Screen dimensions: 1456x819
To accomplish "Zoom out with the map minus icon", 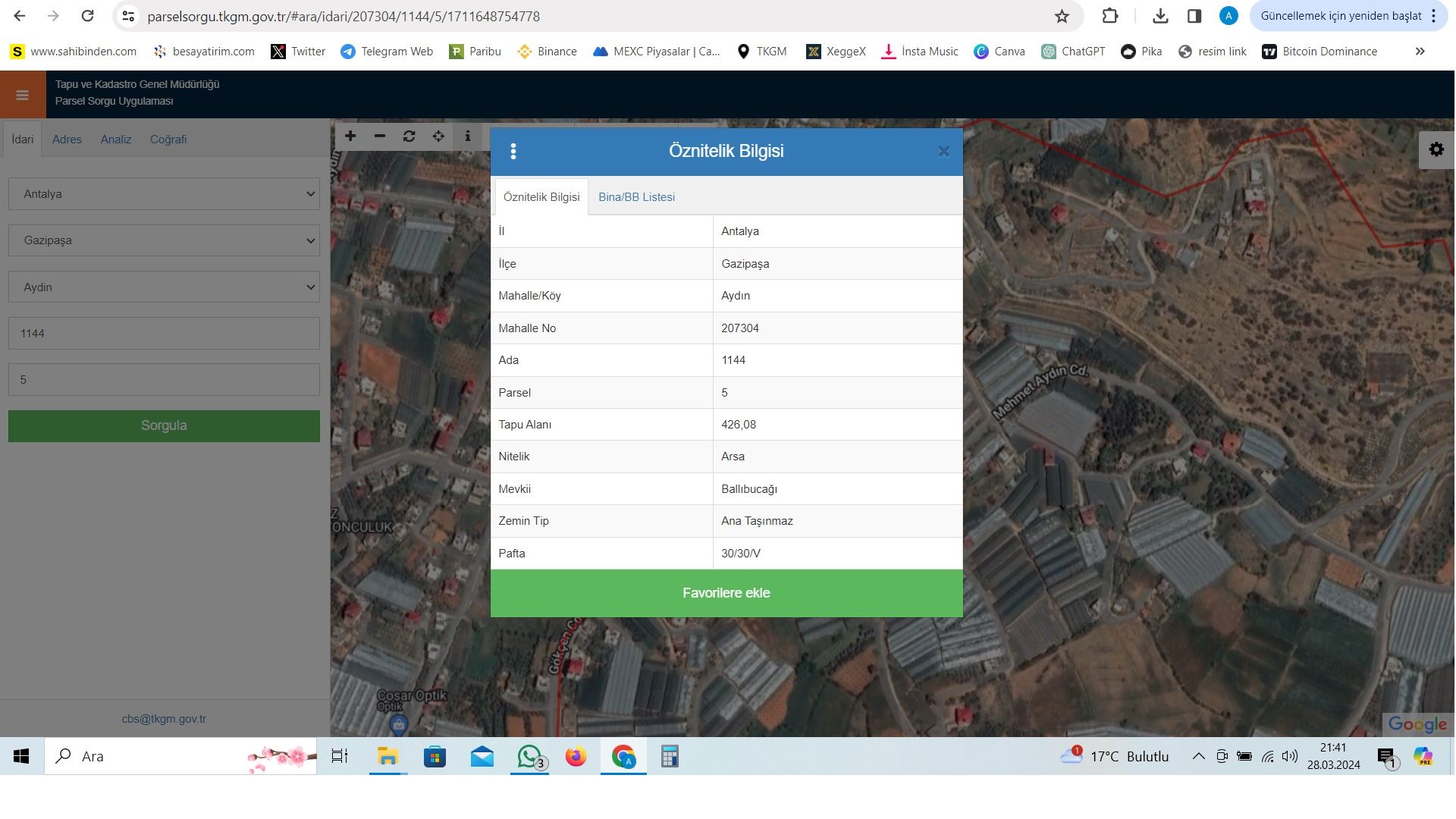I will click(380, 136).
